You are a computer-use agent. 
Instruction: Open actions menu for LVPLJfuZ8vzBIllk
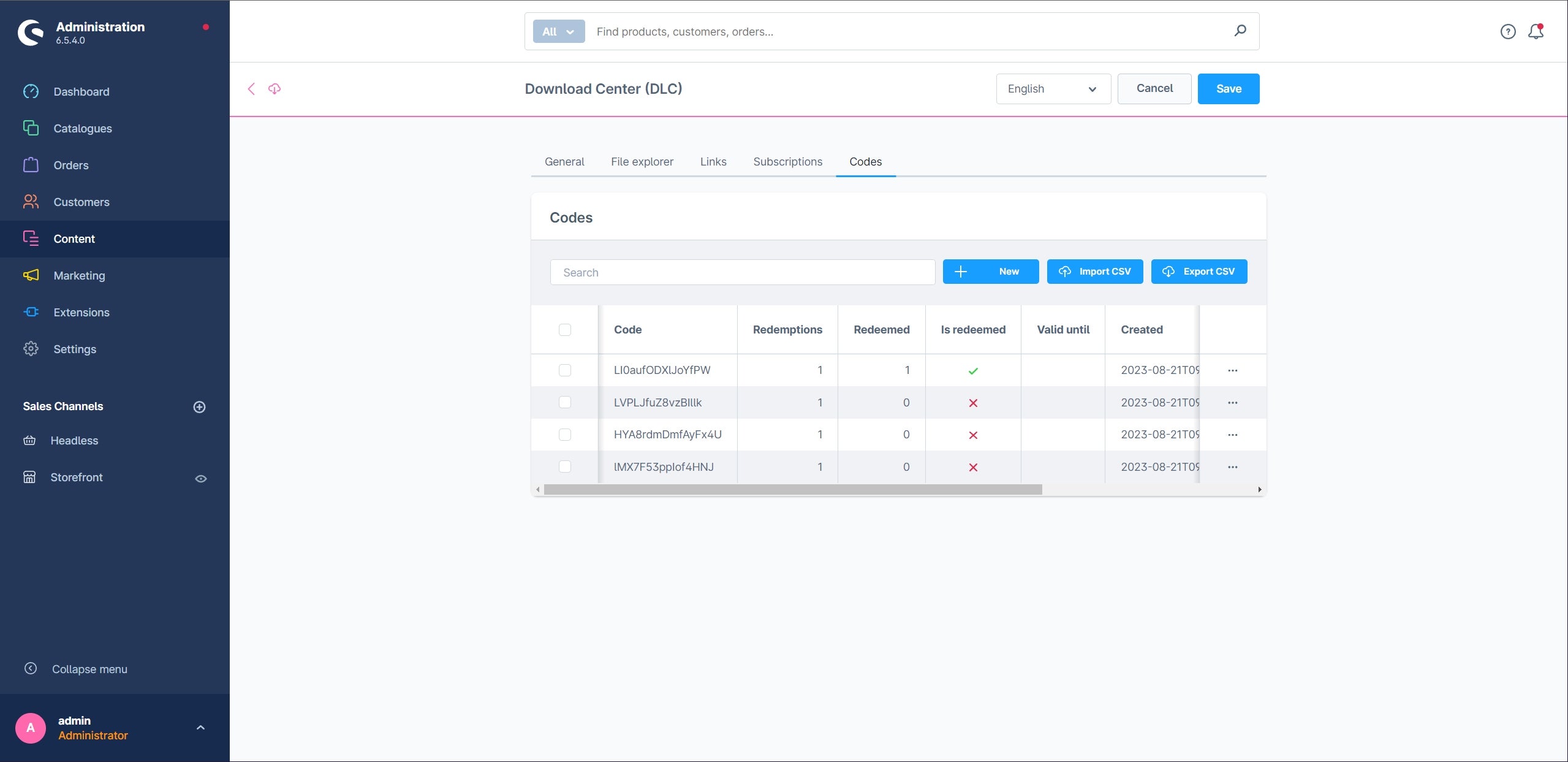pyautogui.click(x=1232, y=403)
